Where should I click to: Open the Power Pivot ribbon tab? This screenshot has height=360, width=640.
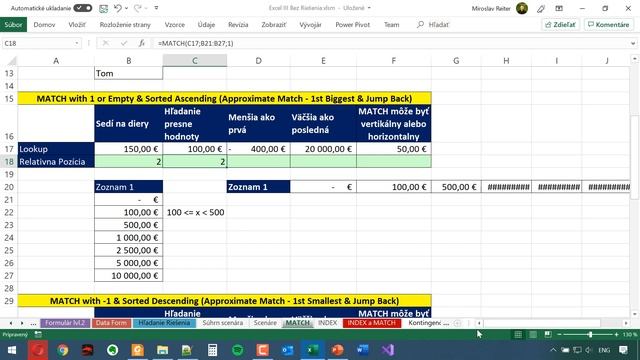tap(352, 24)
